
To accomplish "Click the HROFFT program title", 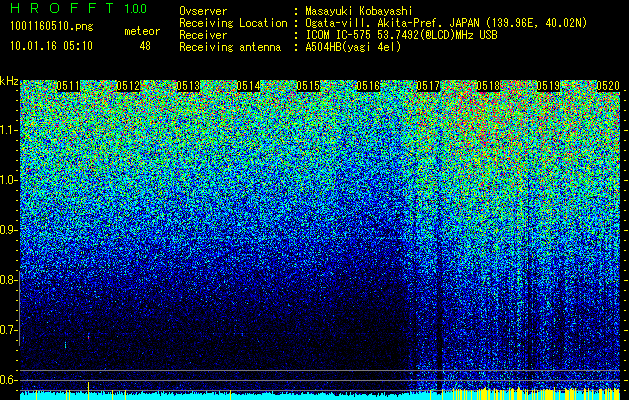I will (62, 8).
